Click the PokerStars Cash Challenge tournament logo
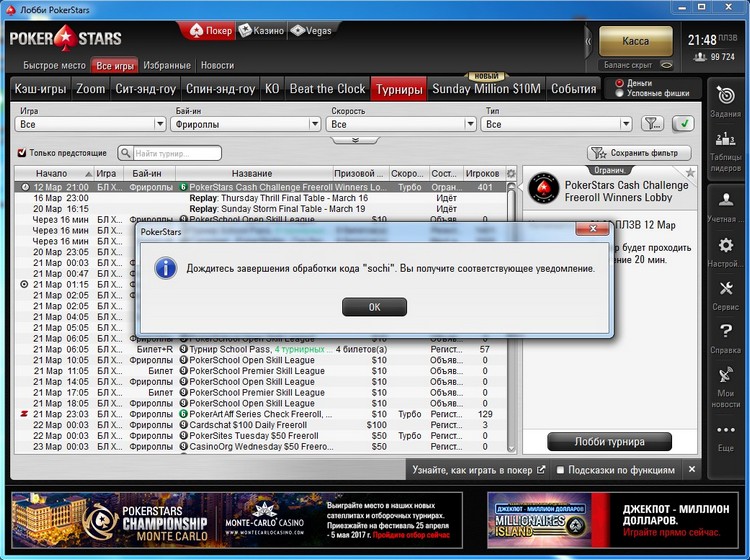Image resolution: width=750 pixels, height=560 pixels. point(543,189)
